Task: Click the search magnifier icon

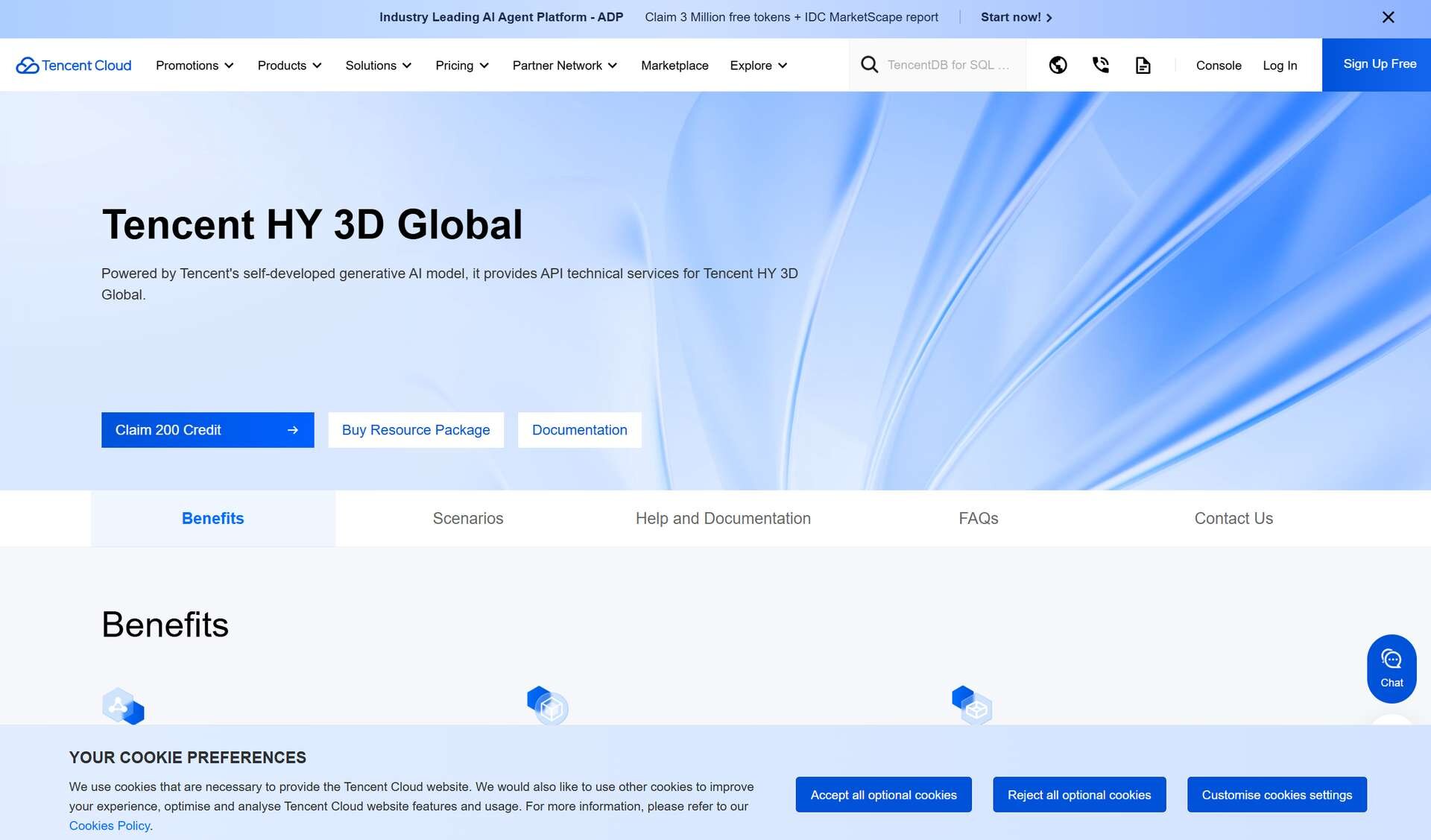Action: (x=869, y=65)
